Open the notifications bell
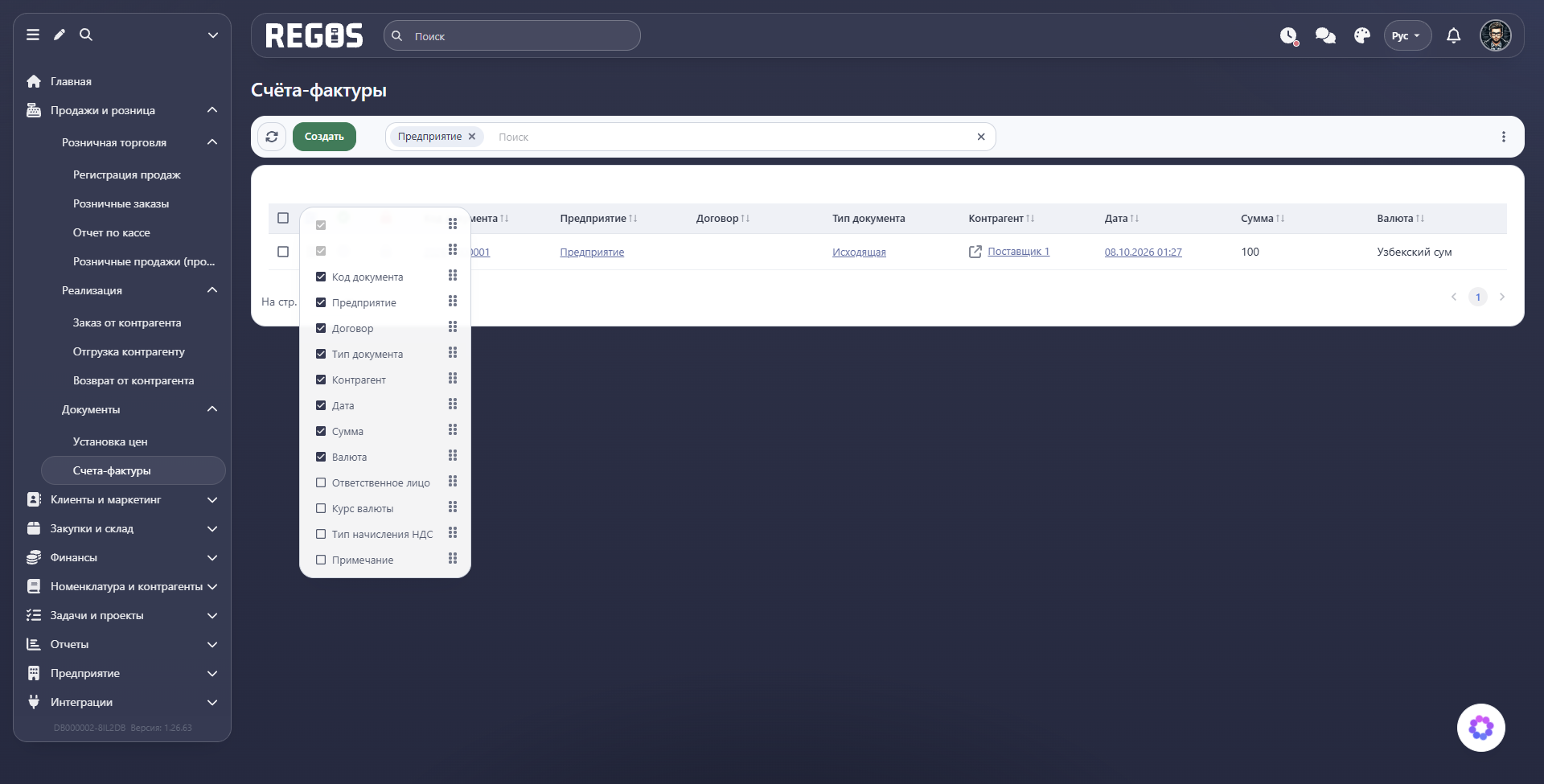This screenshot has width=1544, height=784. pos(1454,36)
